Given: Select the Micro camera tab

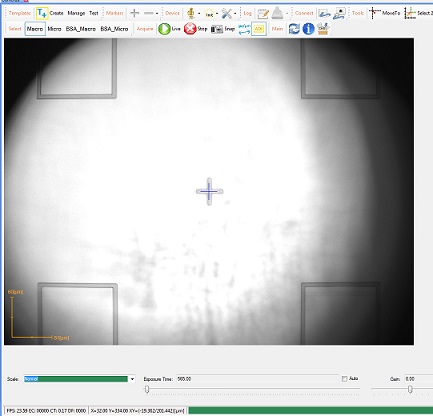Looking at the screenshot, I should pos(54,29).
